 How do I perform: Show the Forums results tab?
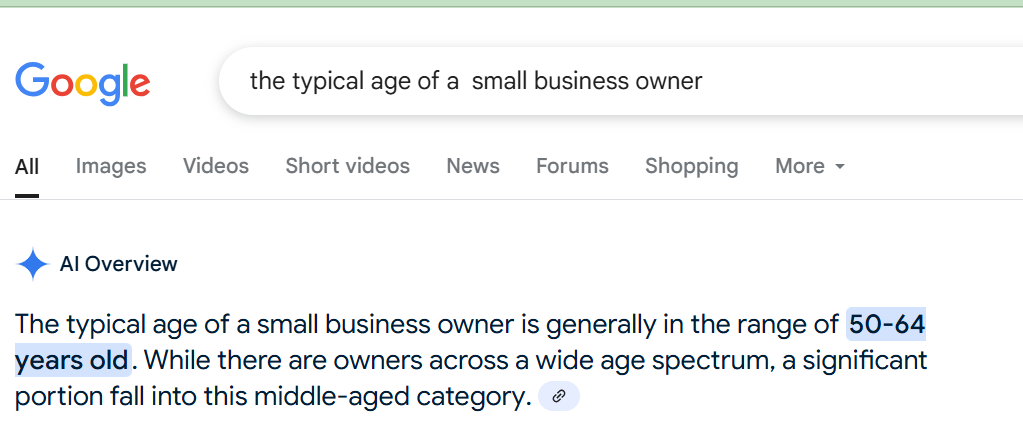(572, 166)
